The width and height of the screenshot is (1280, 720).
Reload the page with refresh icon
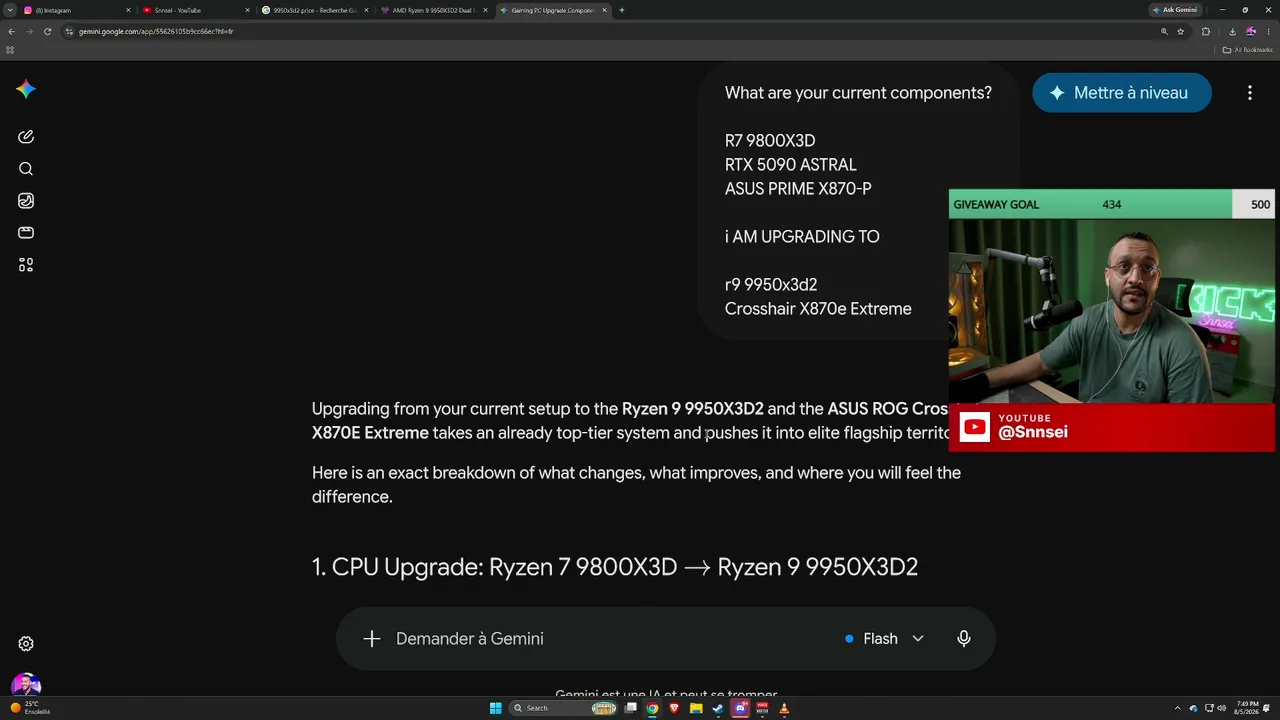[47, 31]
